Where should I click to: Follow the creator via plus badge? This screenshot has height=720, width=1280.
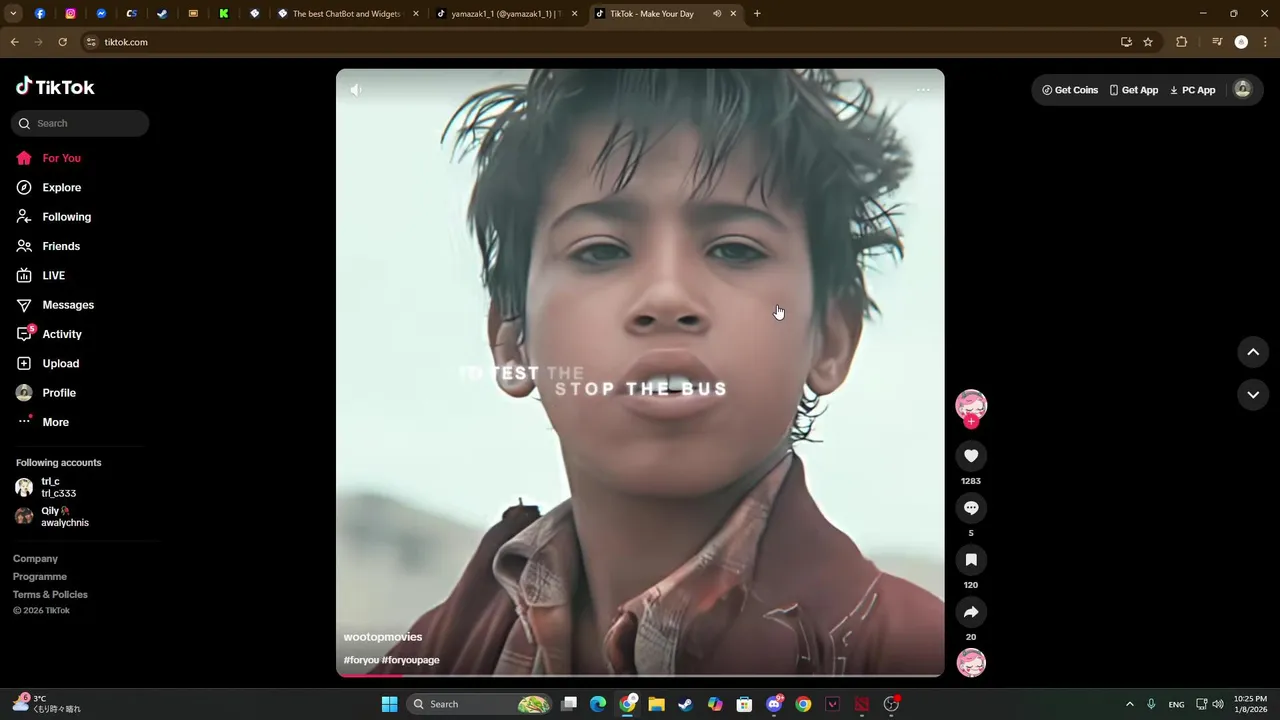click(971, 422)
